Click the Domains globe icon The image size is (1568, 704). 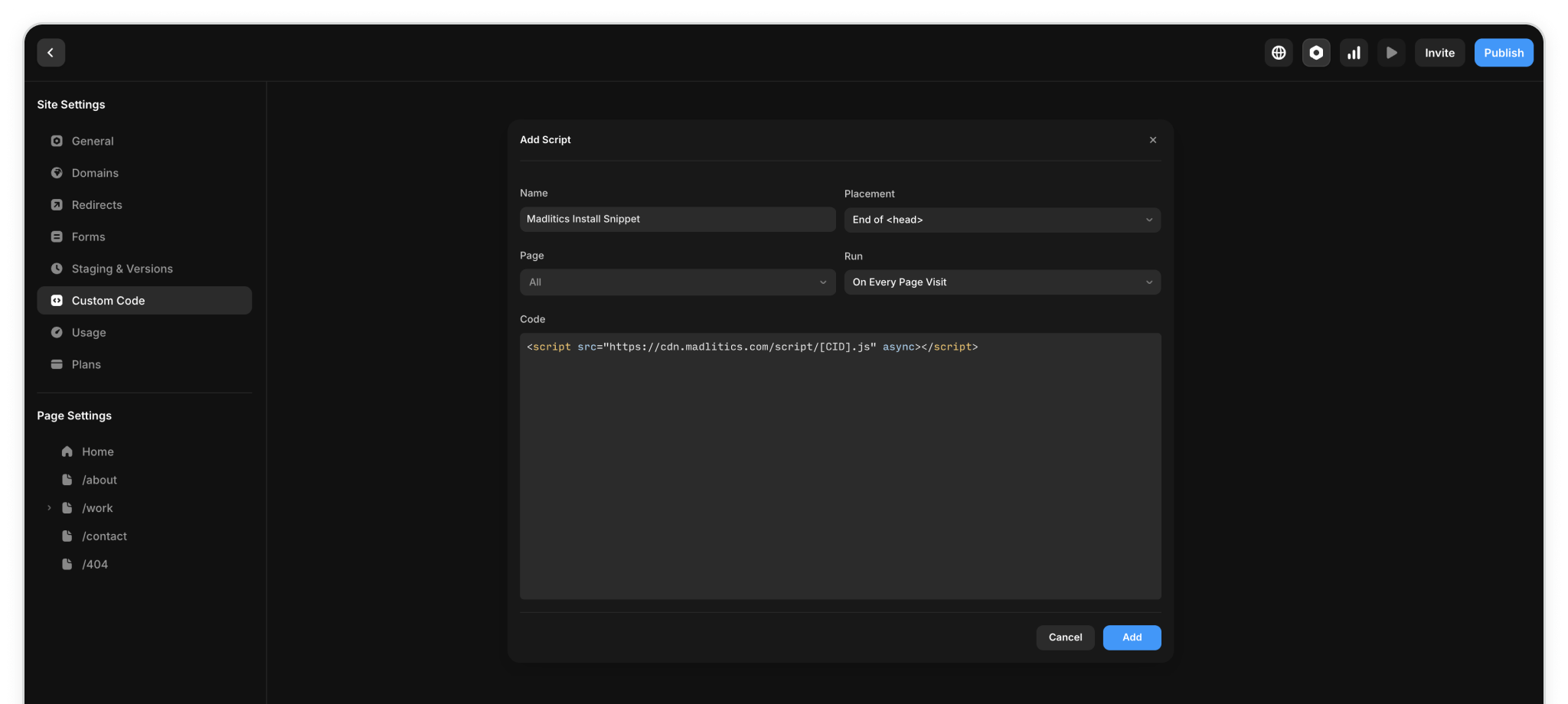pyautogui.click(x=57, y=173)
